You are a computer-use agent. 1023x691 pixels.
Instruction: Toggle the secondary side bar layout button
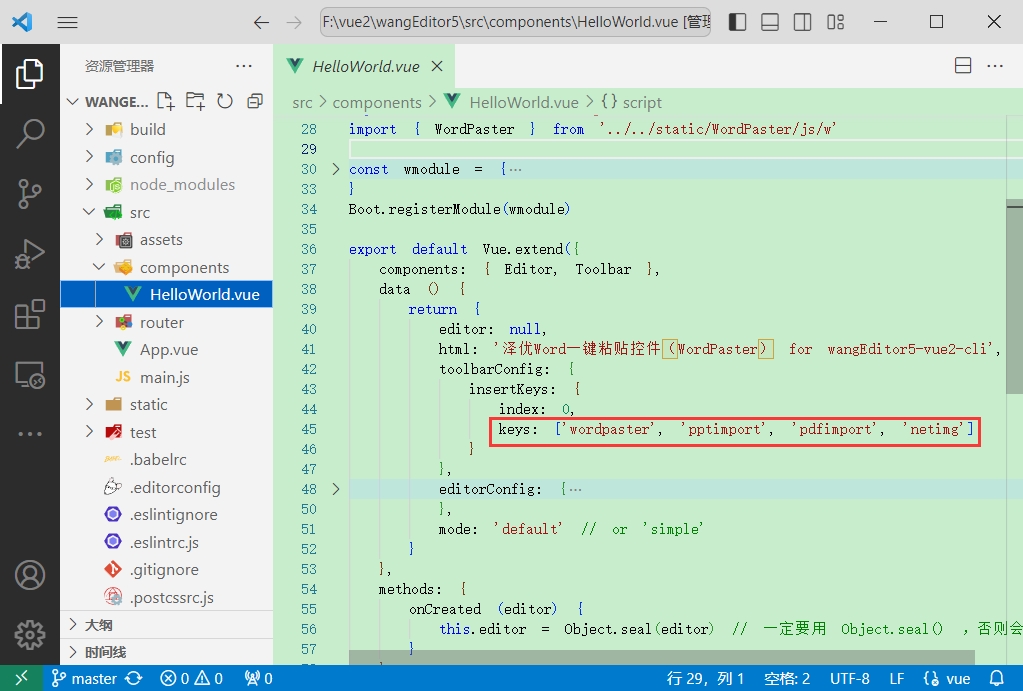click(802, 22)
